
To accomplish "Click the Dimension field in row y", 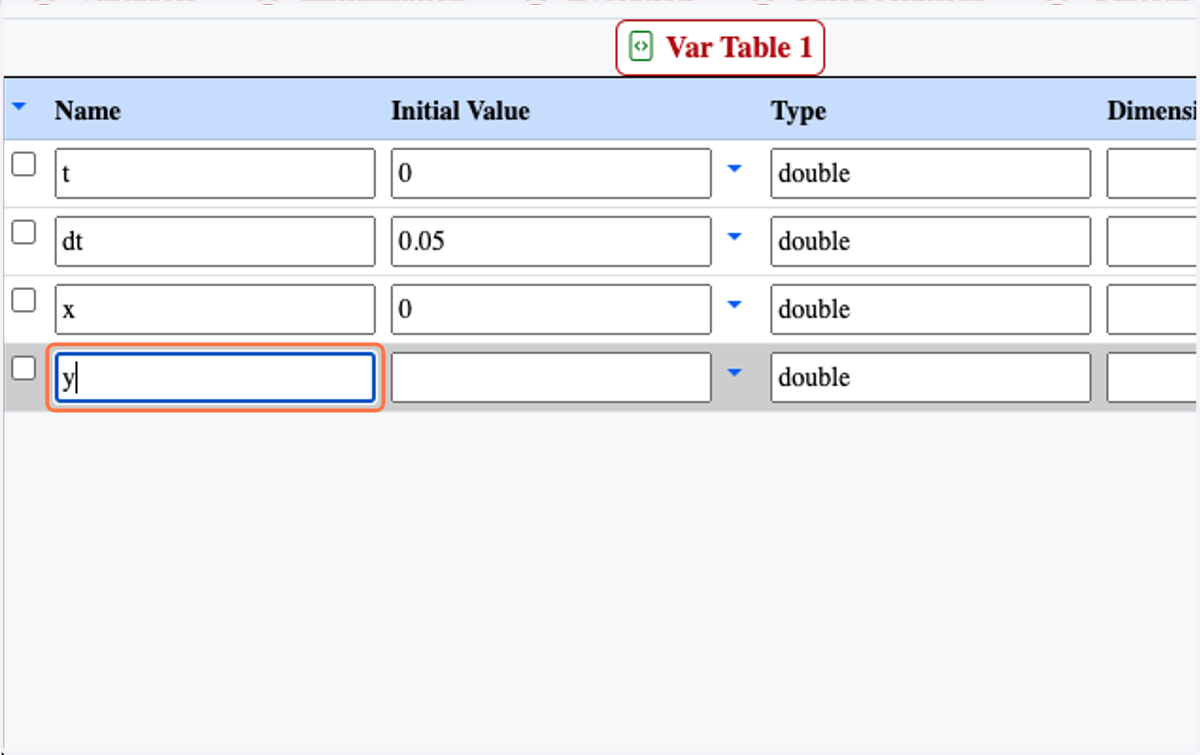I will [1153, 377].
